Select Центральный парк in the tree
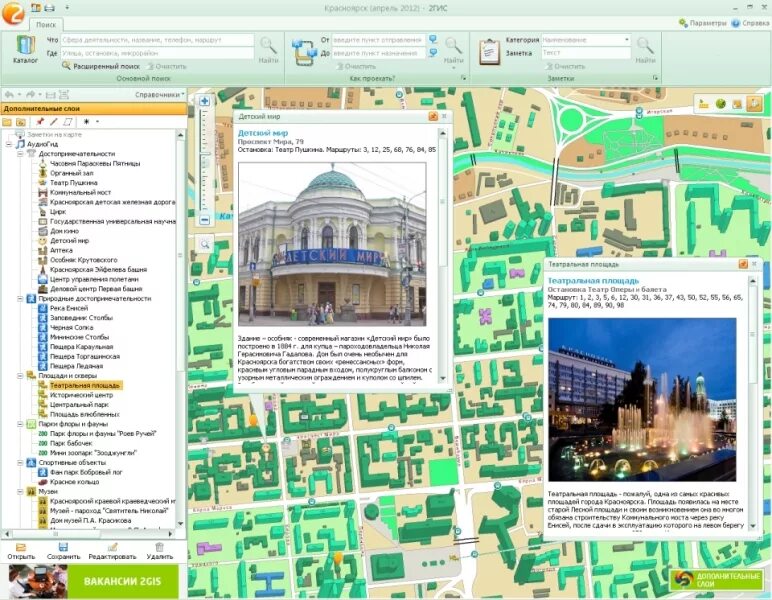Image resolution: width=772 pixels, height=600 pixels. tap(79, 405)
